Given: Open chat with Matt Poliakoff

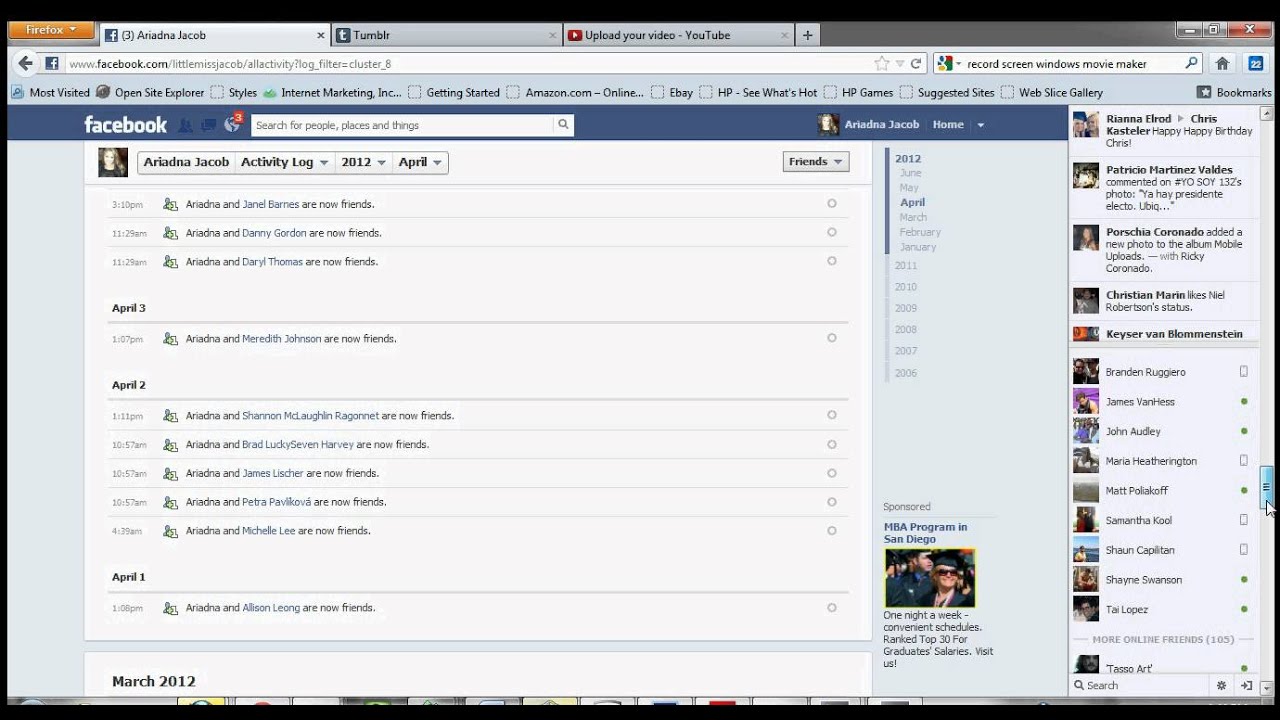Looking at the screenshot, I should [1163, 491].
